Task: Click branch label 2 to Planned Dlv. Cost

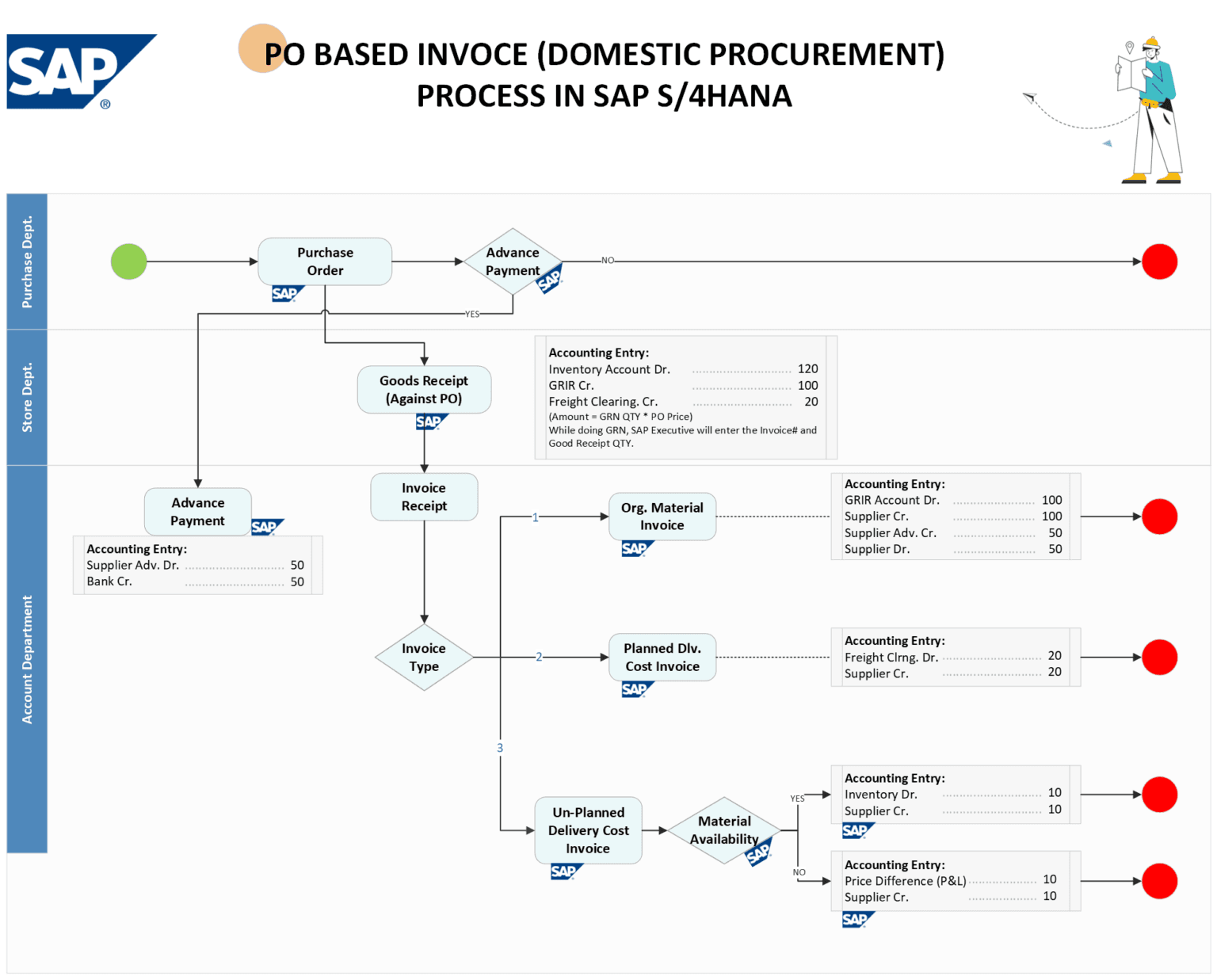Action: pyautogui.click(x=539, y=657)
